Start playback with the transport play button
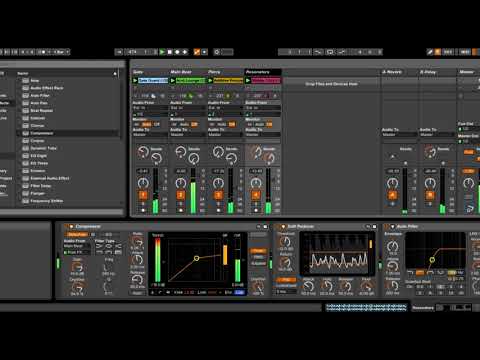480x360 pixels. [162, 52]
